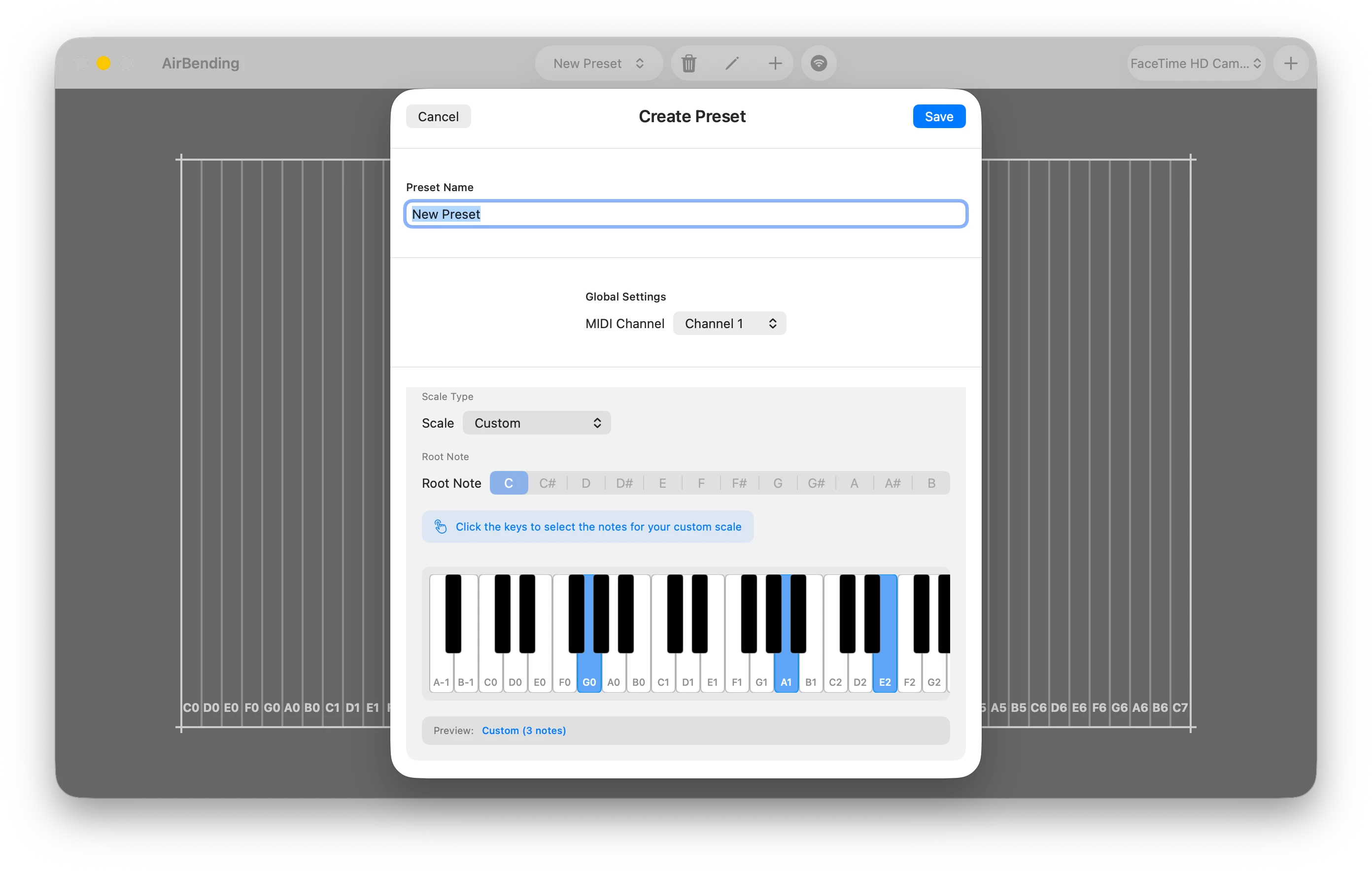Open the New Preset dropdown in the toolbar
The height and width of the screenshot is (871, 1372).
click(598, 63)
